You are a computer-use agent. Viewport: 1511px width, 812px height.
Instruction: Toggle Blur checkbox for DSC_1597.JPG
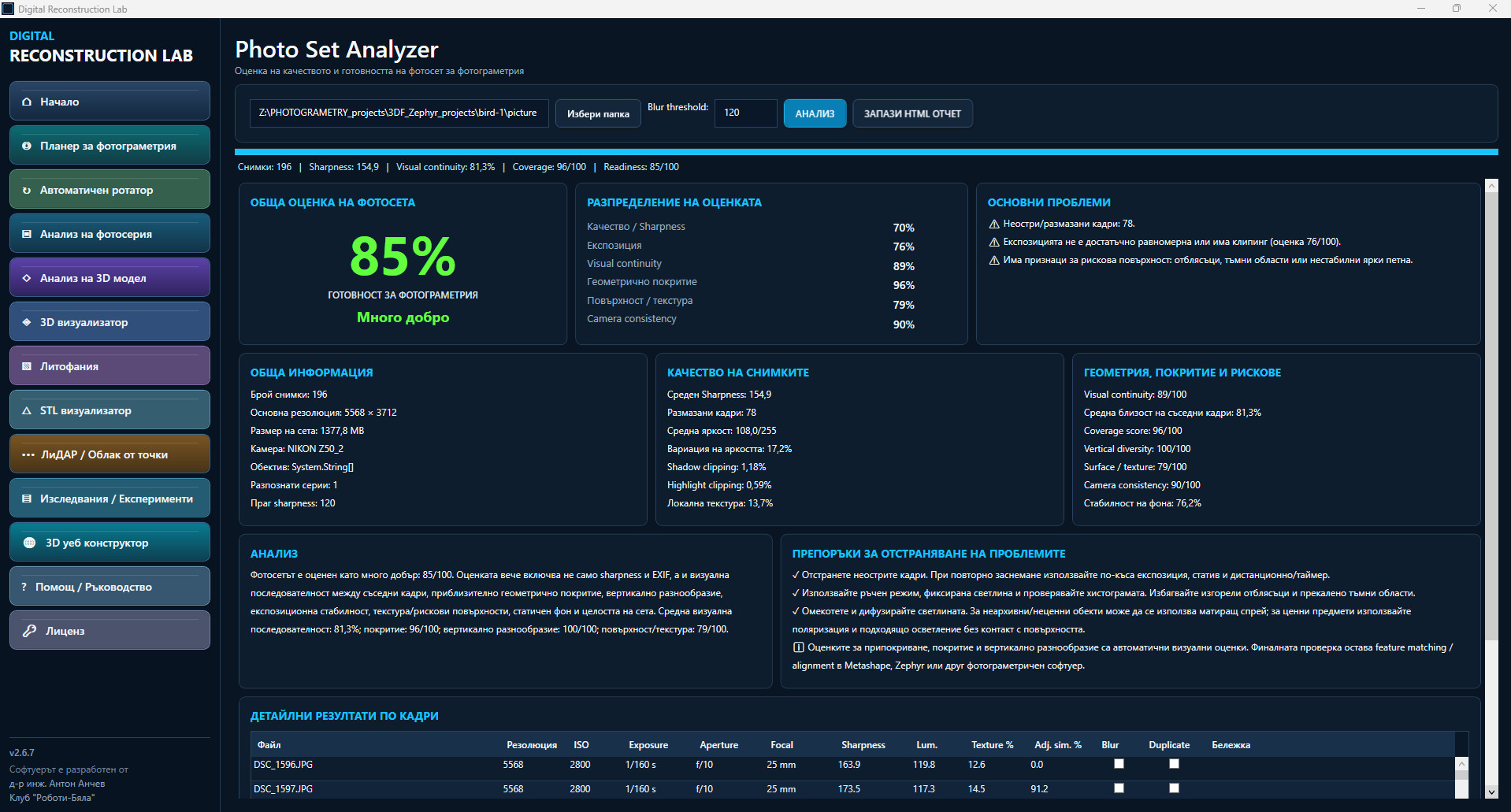coord(1119,788)
